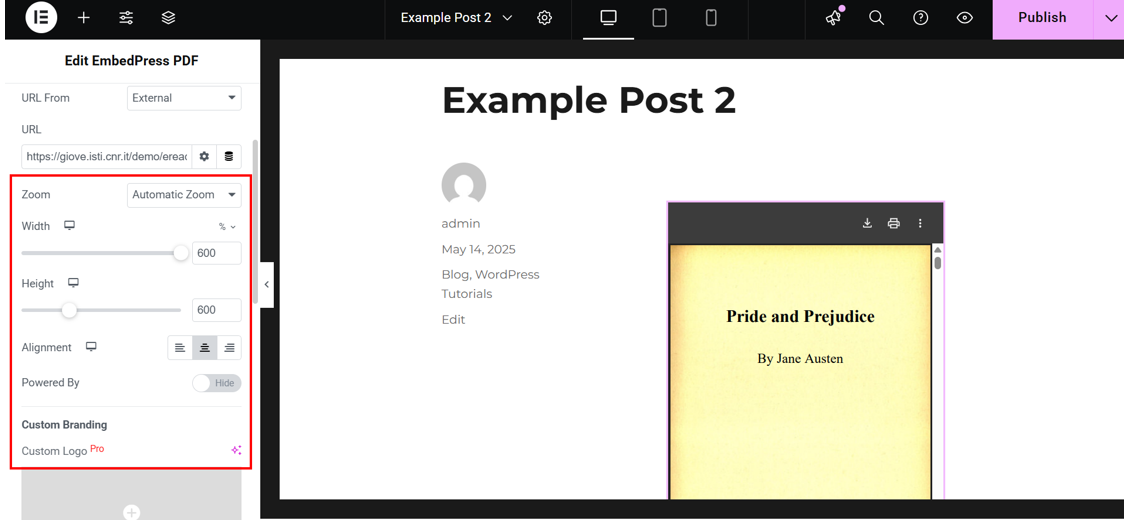Open page settings gear icon
This screenshot has width=1124, height=520.
(544, 18)
